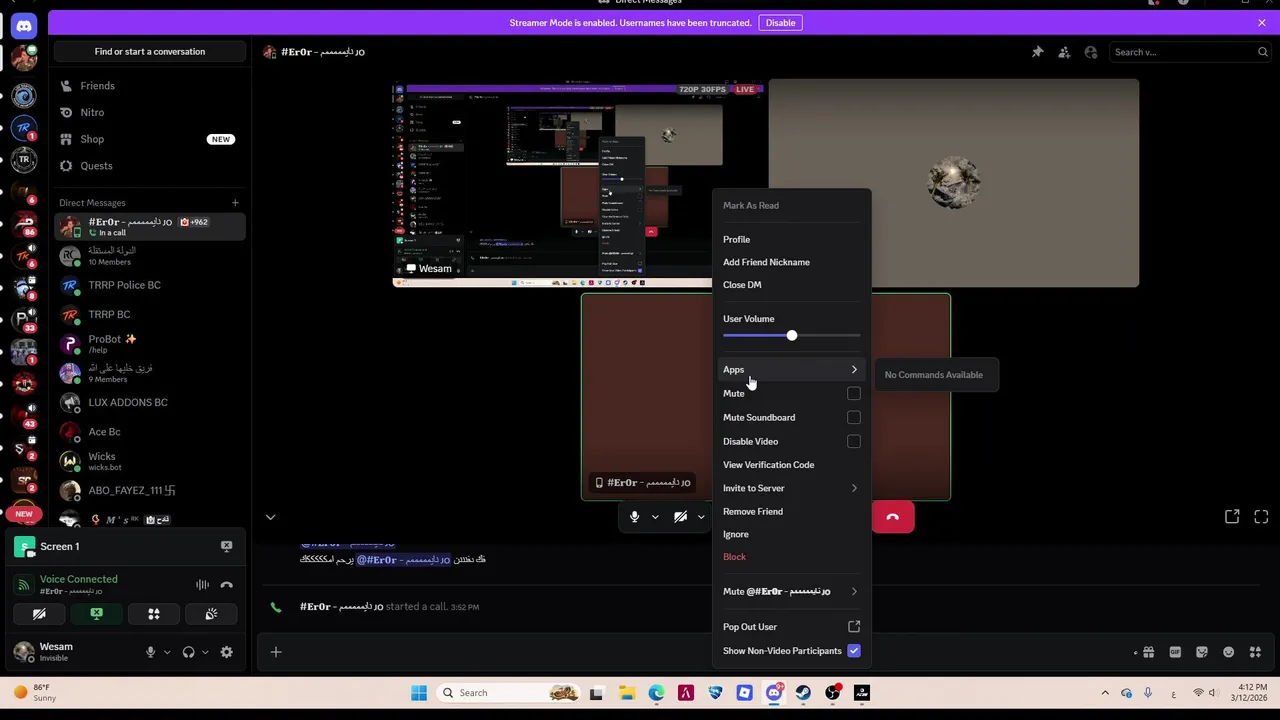
Task: Open headphone output options arrow in user panel
Action: point(205,652)
